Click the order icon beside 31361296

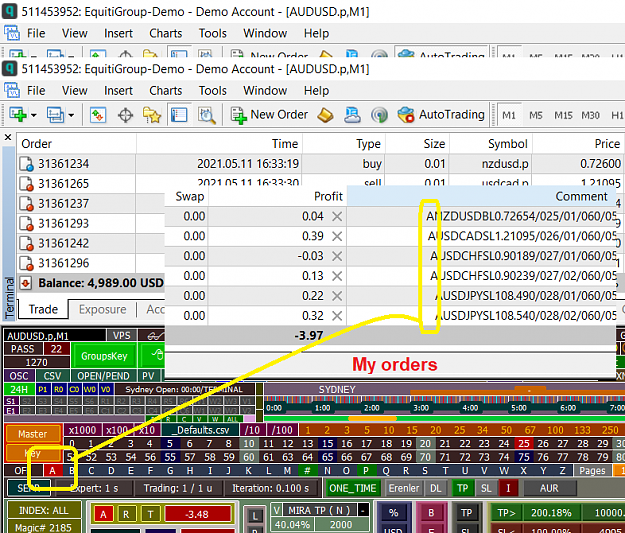[x=26, y=264]
